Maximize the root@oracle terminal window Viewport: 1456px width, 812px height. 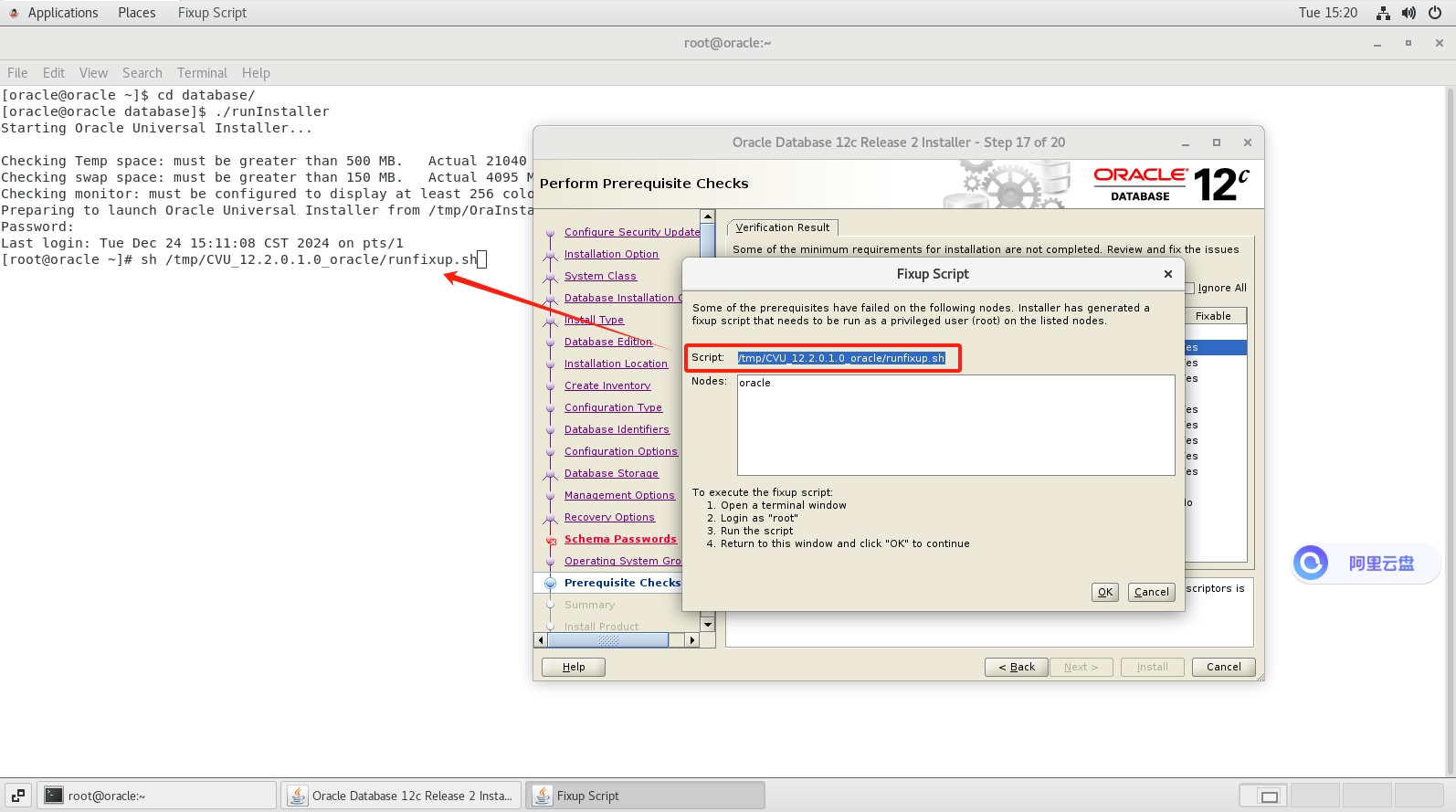(1408, 43)
